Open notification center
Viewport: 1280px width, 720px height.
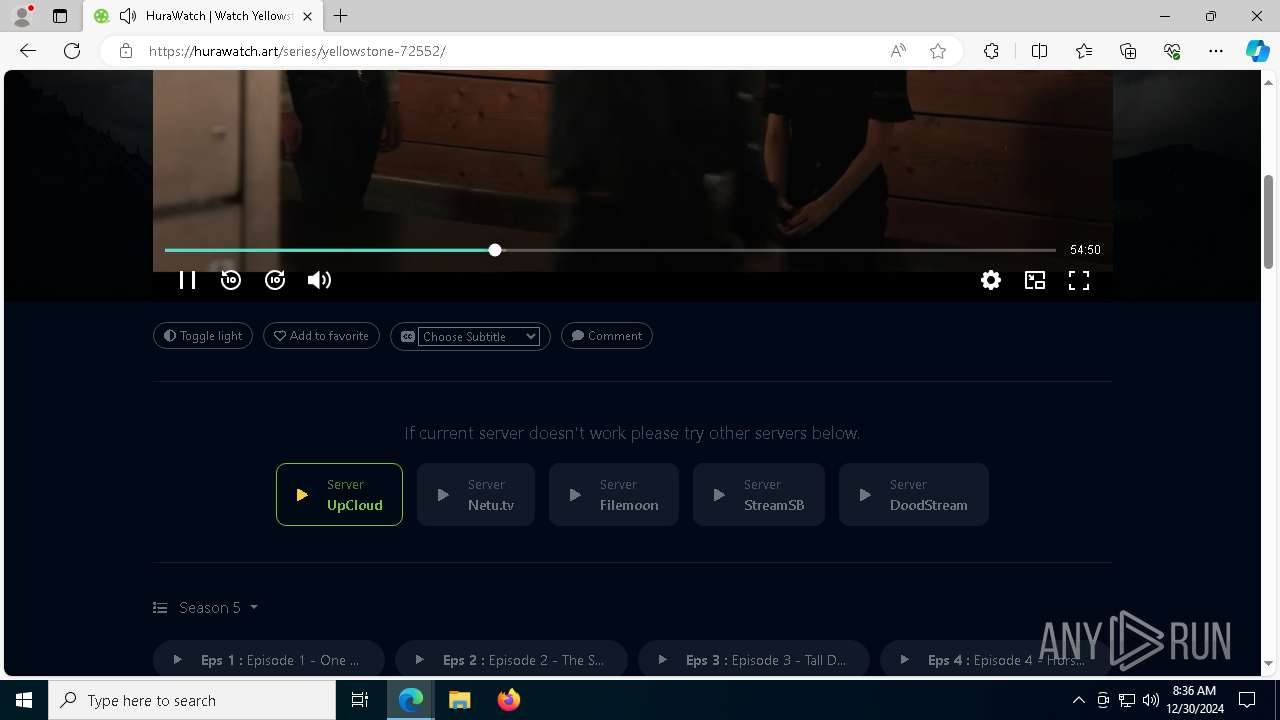tap(1247, 700)
